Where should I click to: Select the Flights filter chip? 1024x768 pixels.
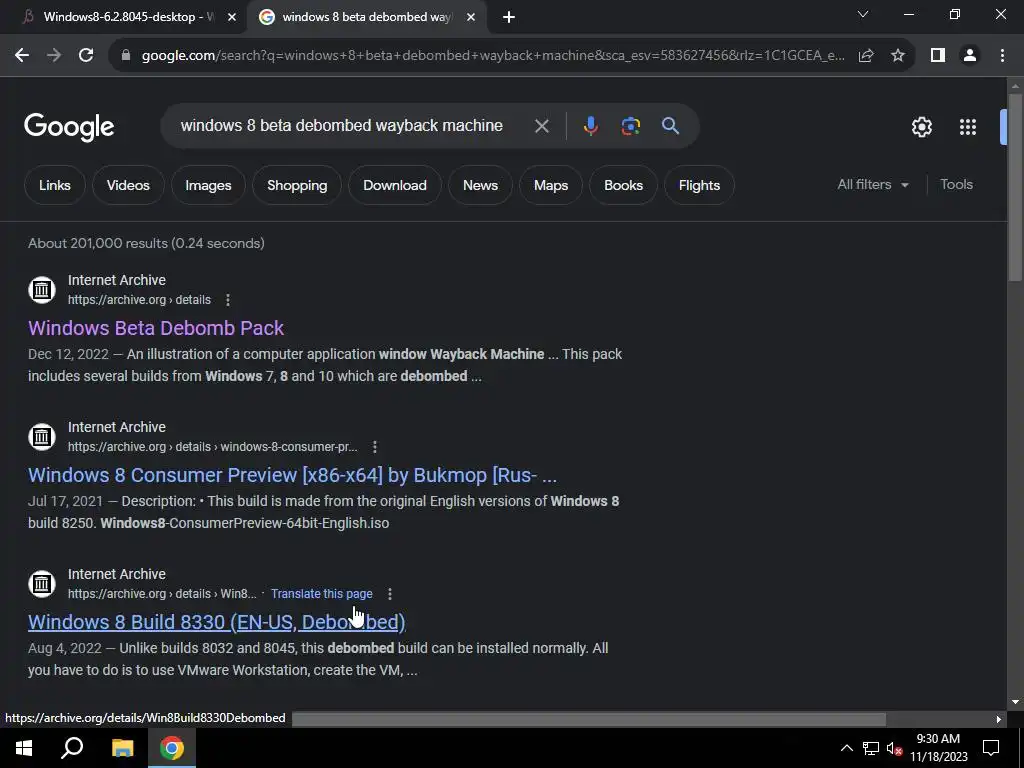699,185
